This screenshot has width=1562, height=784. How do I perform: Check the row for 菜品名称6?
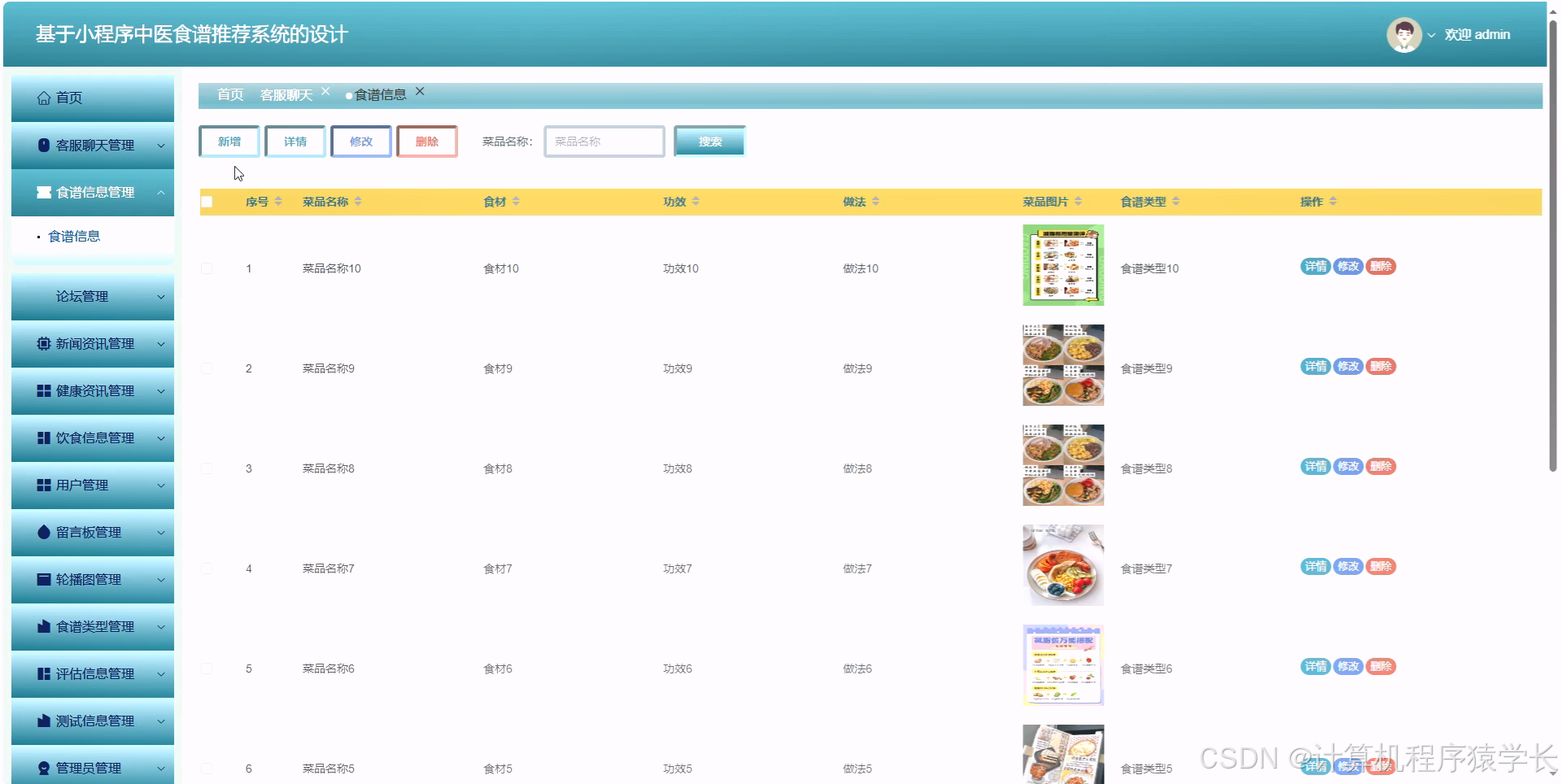pyautogui.click(x=207, y=669)
